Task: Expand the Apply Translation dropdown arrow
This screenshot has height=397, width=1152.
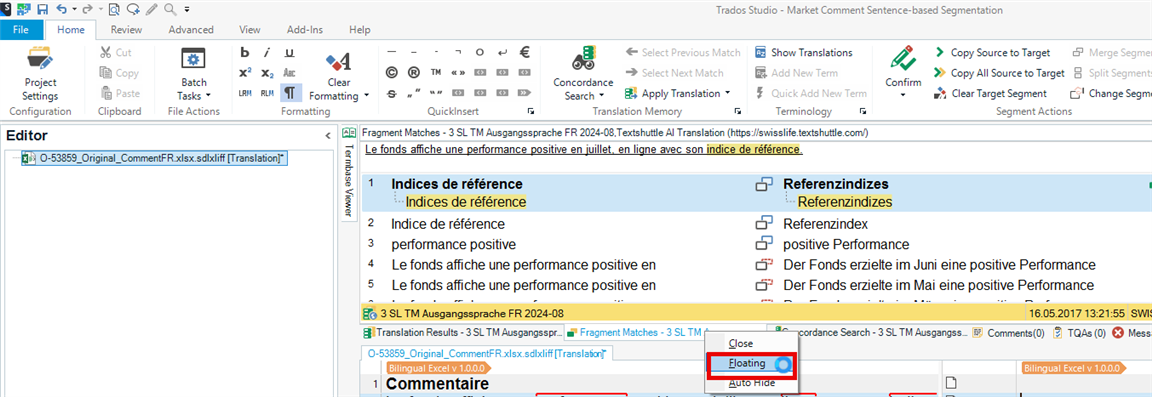Action: point(727,93)
